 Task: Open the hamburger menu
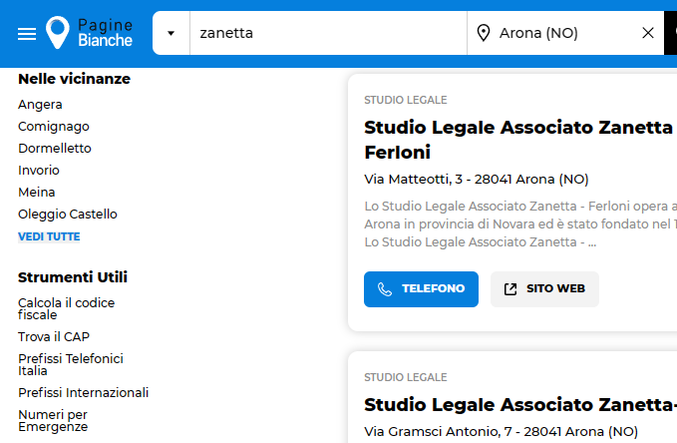click(27, 34)
